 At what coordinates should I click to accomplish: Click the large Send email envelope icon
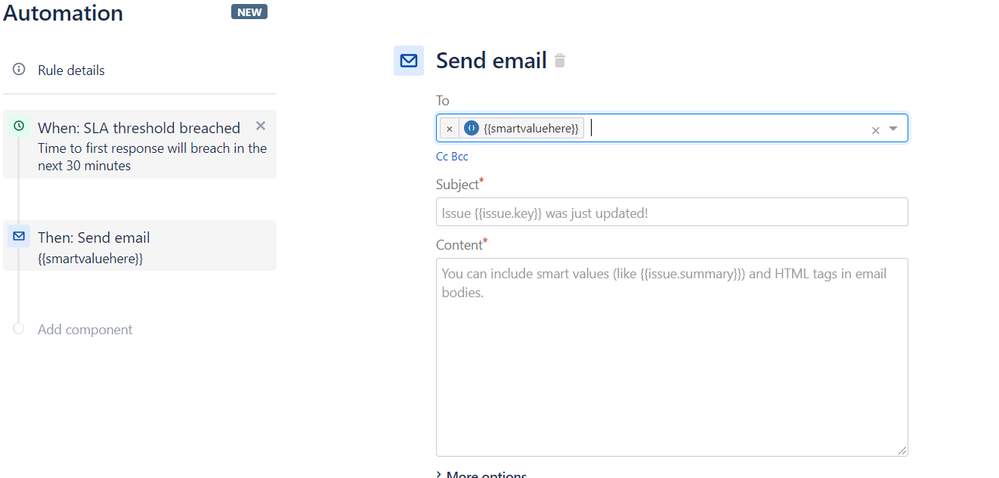pyautogui.click(x=408, y=61)
